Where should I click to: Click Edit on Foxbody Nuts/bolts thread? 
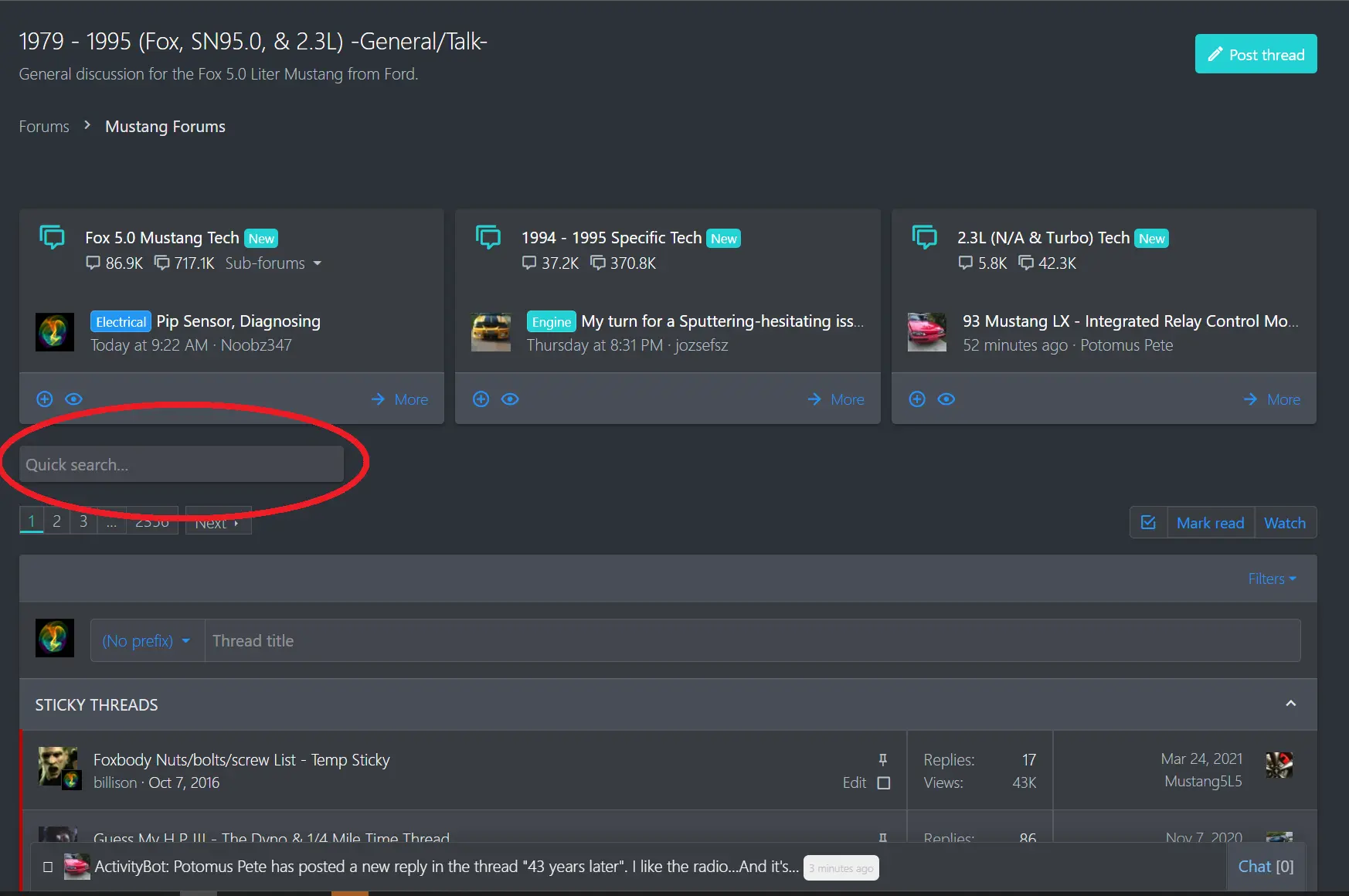(855, 782)
